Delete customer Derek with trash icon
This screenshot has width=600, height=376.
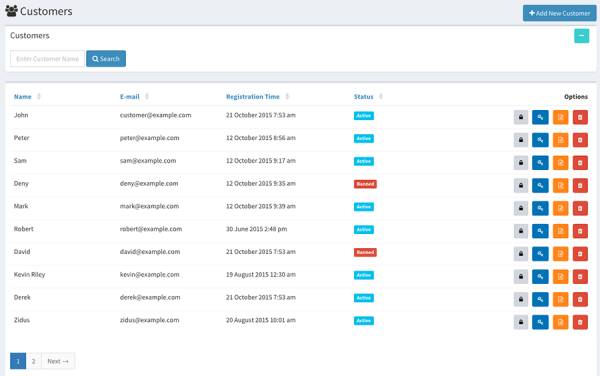click(580, 299)
